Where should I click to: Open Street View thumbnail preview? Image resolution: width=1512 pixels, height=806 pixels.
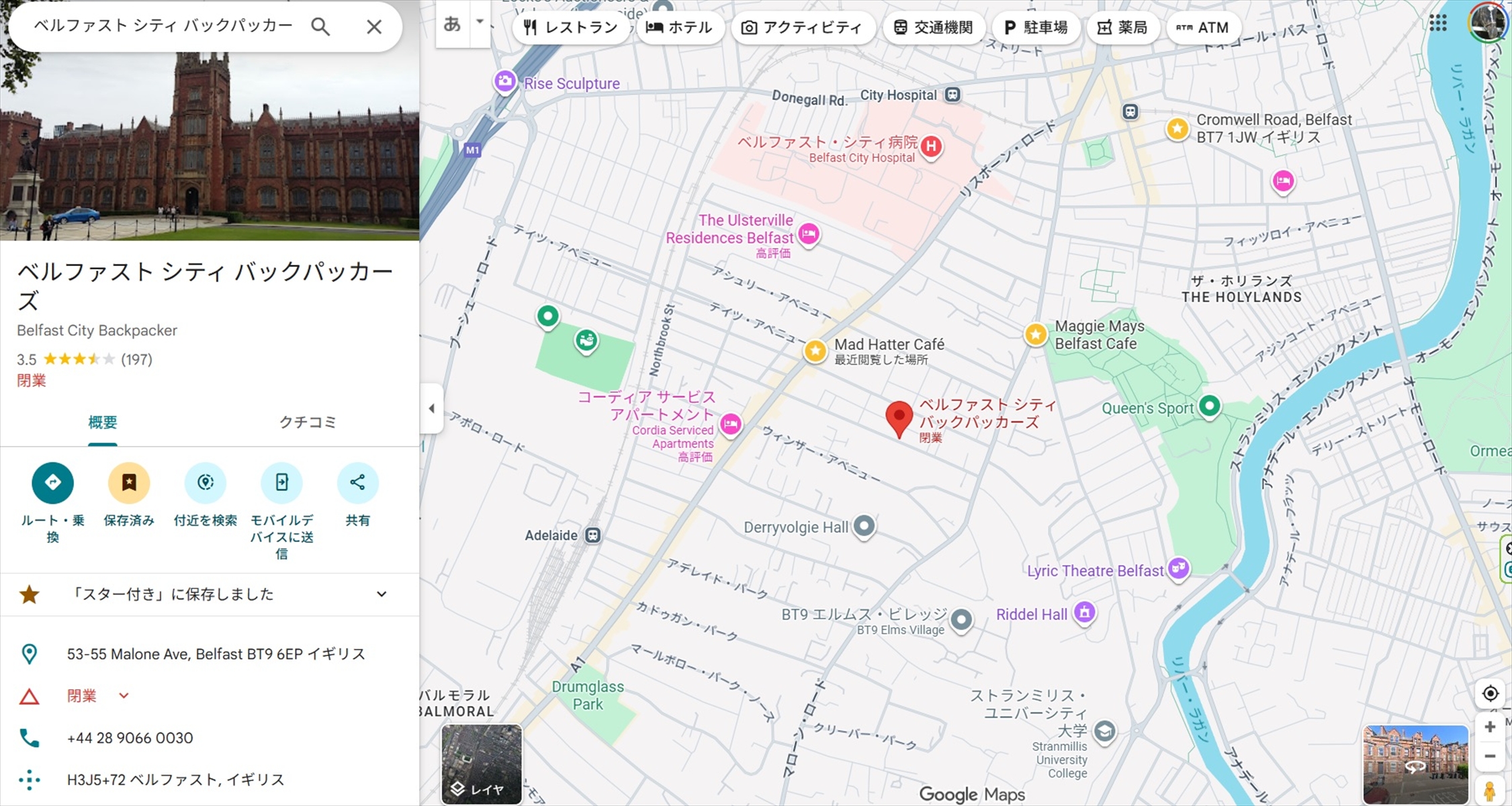pyautogui.click(x=1415, y=764)
